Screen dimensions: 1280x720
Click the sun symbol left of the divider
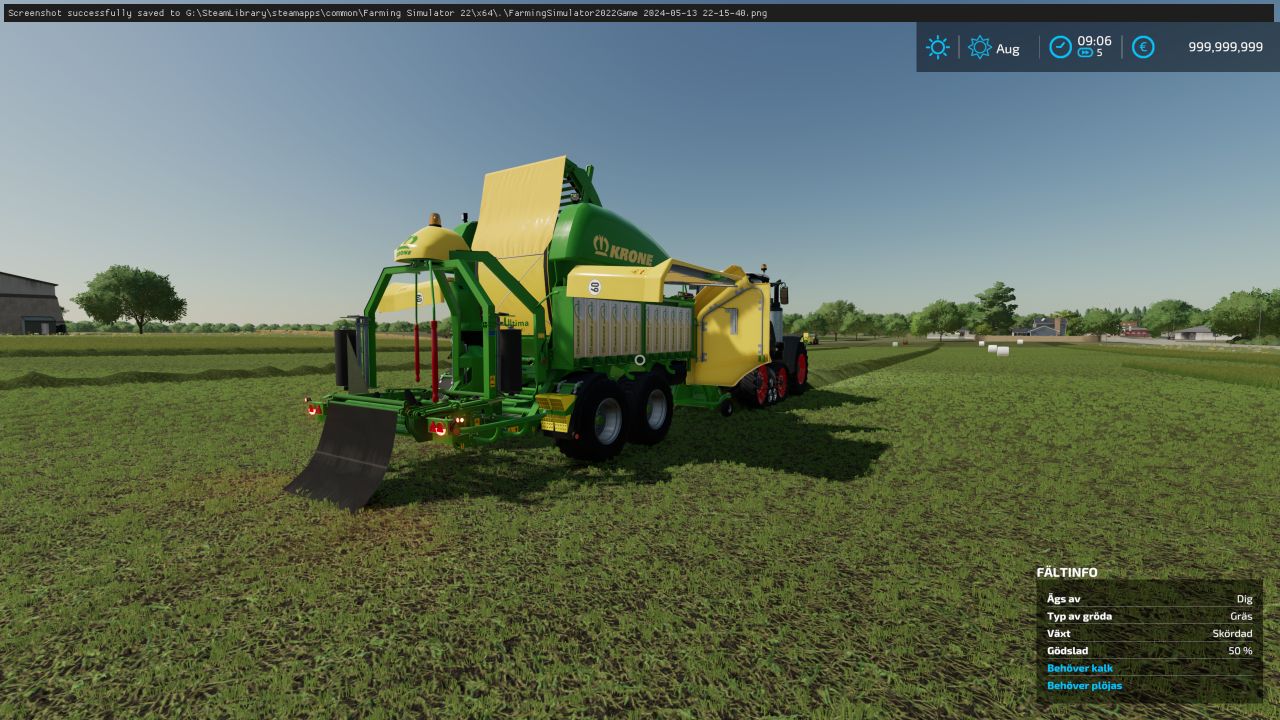coord(938,47)
